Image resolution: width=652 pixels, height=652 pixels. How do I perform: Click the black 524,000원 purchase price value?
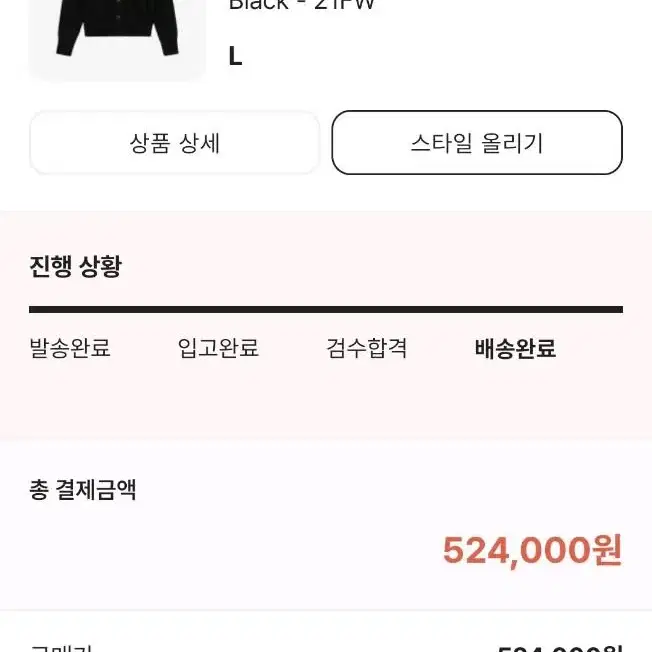(x=560, y=648)
